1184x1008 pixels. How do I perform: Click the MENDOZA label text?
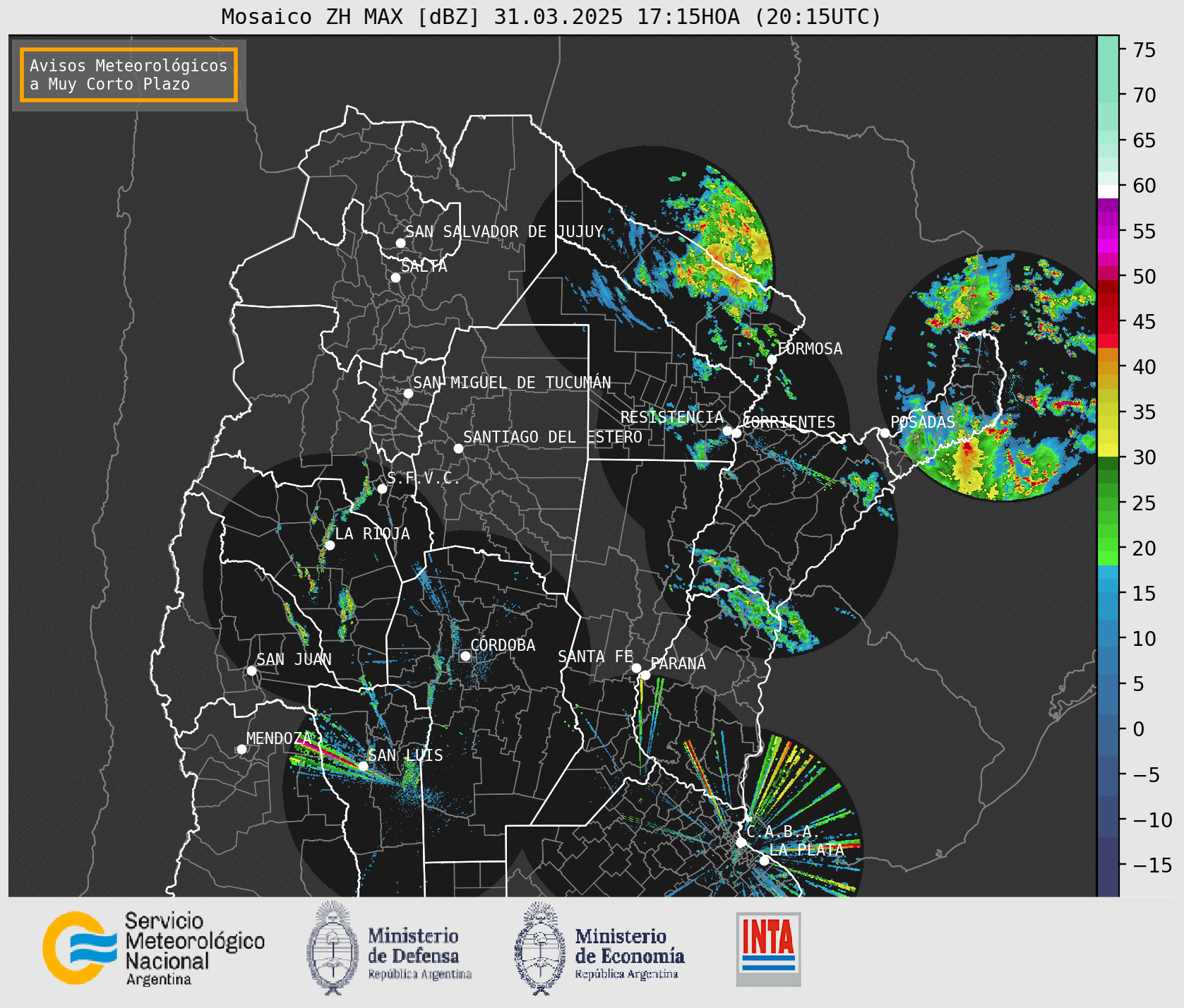(x=279, y=738)
